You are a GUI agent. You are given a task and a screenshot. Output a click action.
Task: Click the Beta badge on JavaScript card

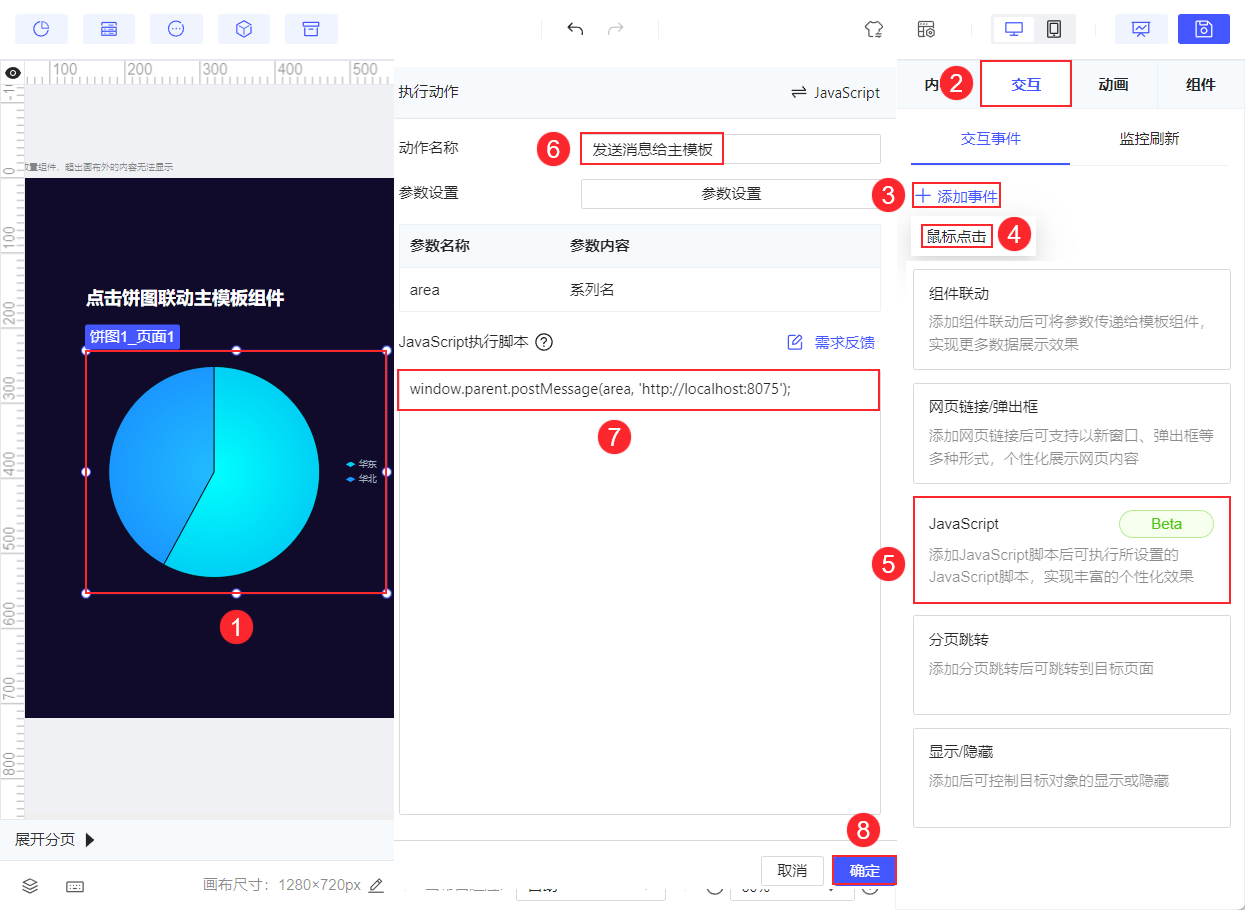pos(1166,524)
